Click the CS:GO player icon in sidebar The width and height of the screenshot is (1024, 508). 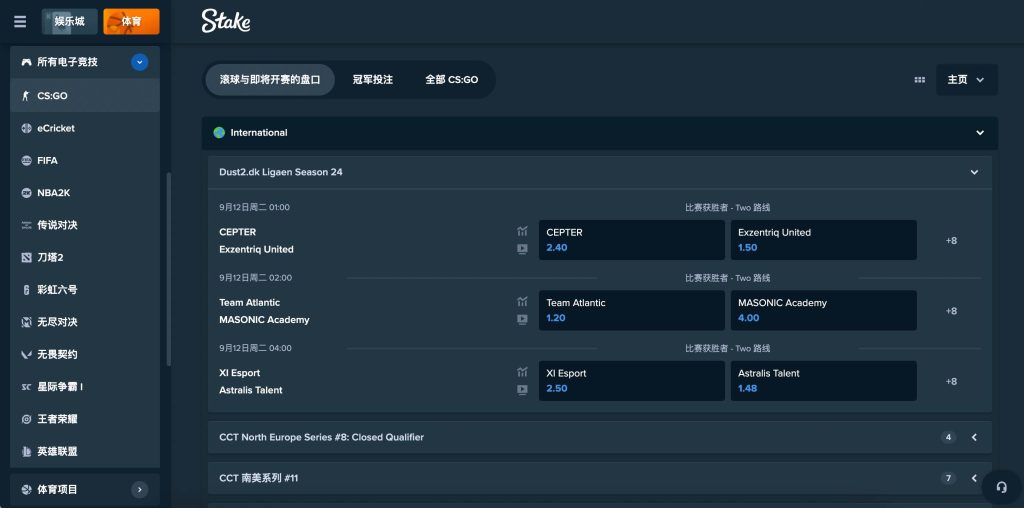pos(26,95)
